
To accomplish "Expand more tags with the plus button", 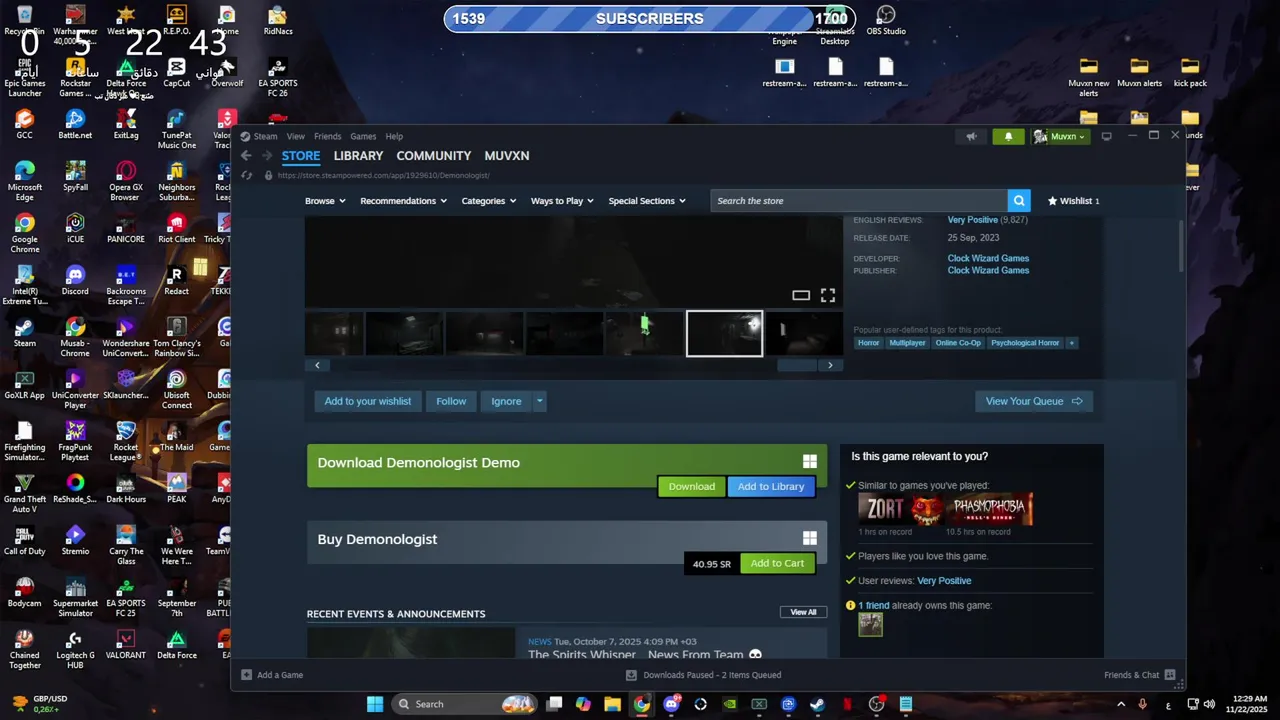I will tap(1071, 343).
